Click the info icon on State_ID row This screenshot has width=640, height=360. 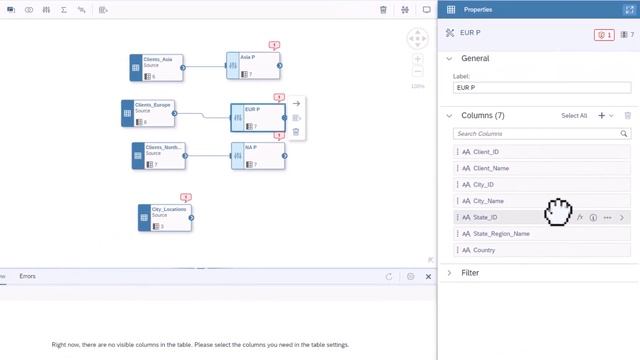[x=593, y=218]
